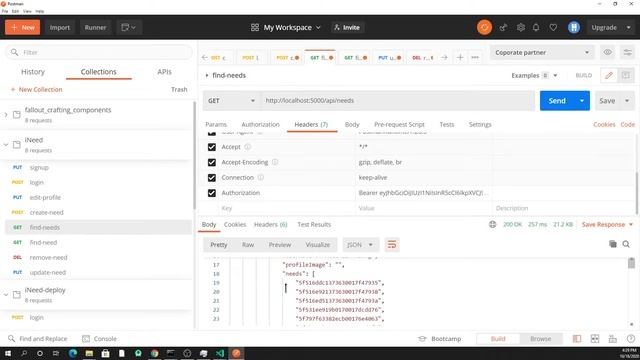Click the heart icon in header
The width and height of the screenshot is (640, 360).
point(553,27)
